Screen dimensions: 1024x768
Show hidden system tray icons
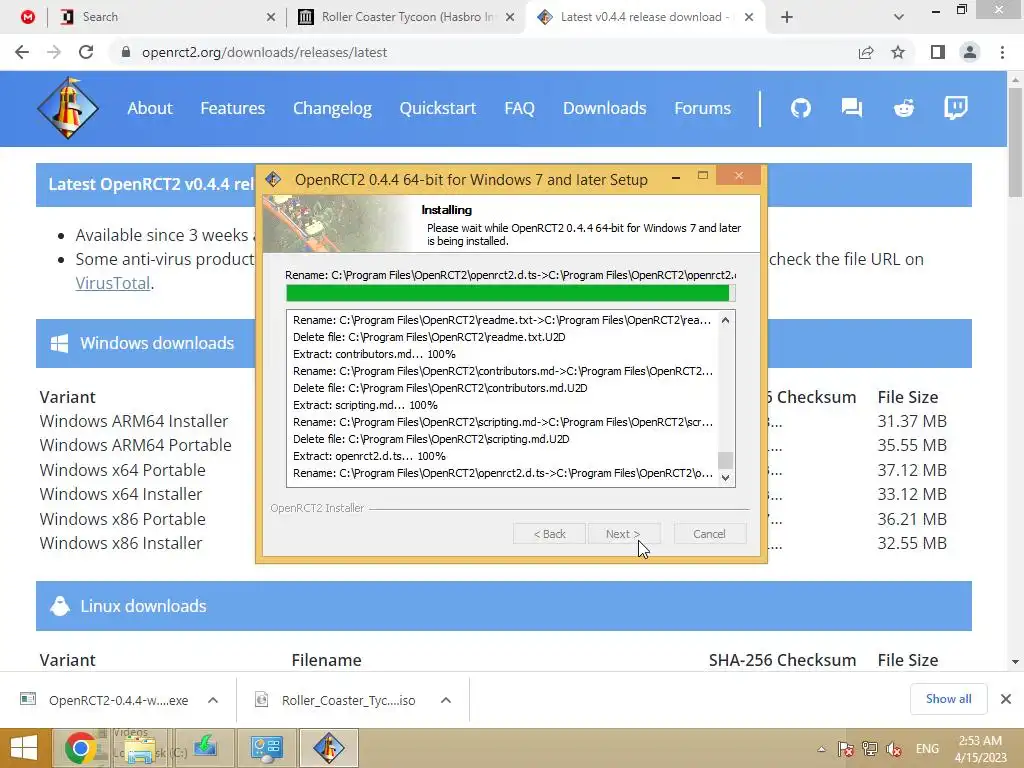point(821,749)
